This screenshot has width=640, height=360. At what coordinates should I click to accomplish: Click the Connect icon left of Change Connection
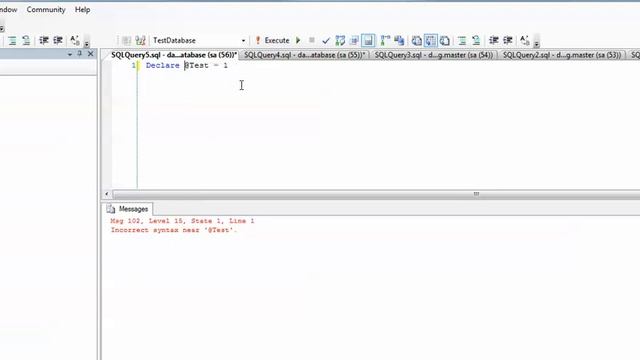click(127, 40)
